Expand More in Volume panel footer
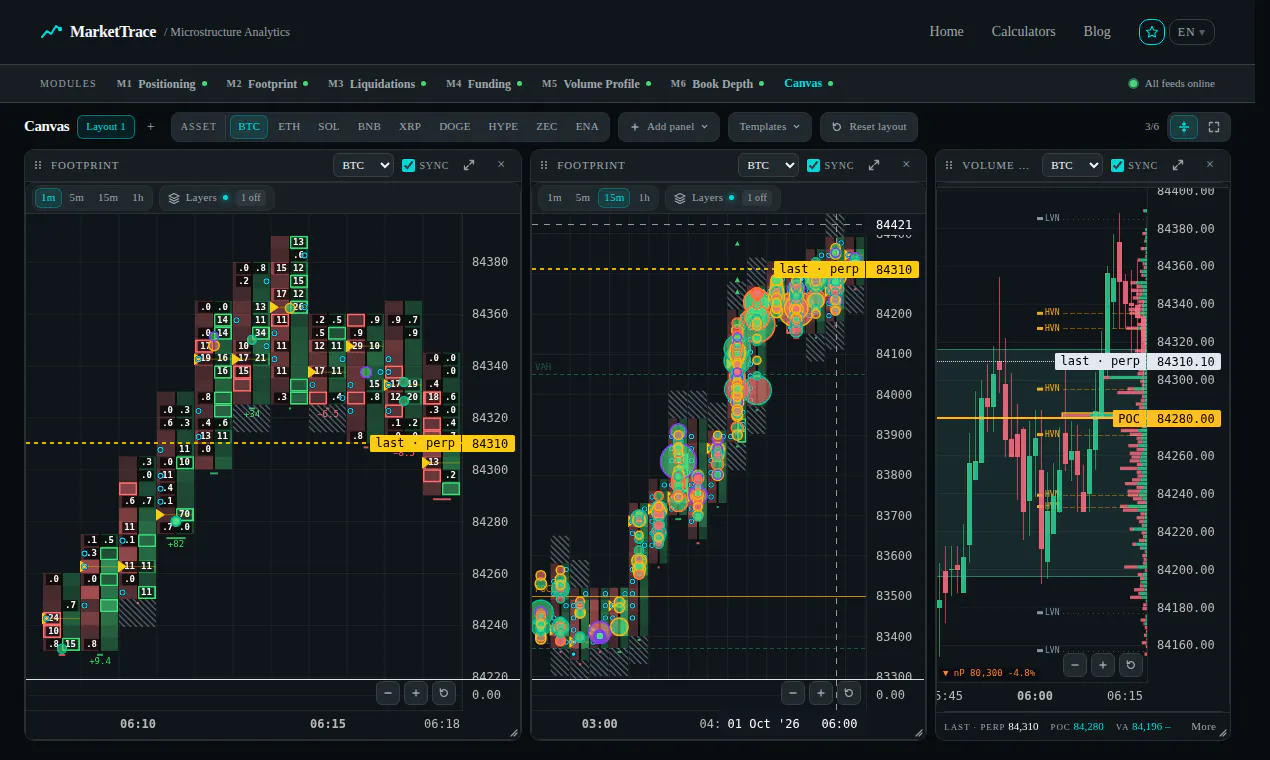The height and width of the screenshot is (760, 1270). coord(1203,726)
